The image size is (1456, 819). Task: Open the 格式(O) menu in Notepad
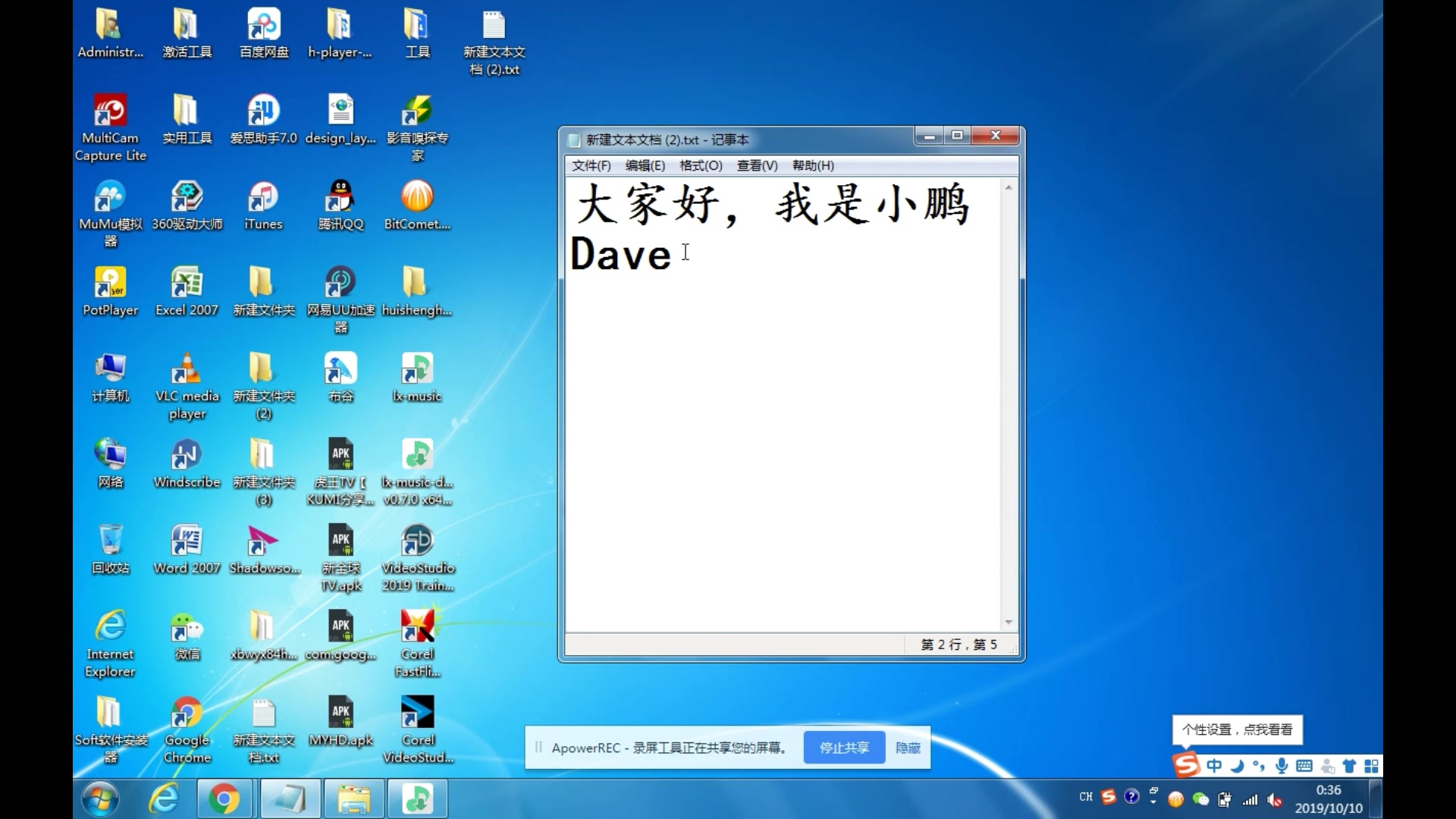coord(700,165)
